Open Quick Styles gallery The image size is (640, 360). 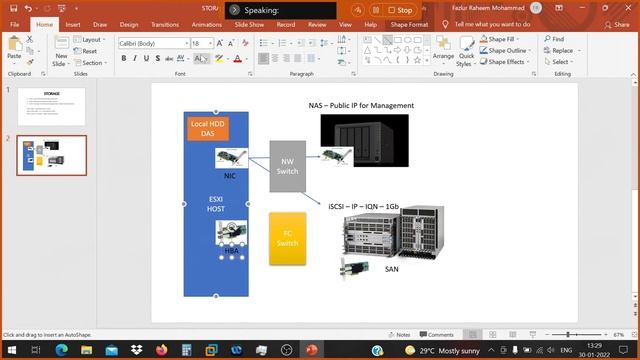(466, 52)
